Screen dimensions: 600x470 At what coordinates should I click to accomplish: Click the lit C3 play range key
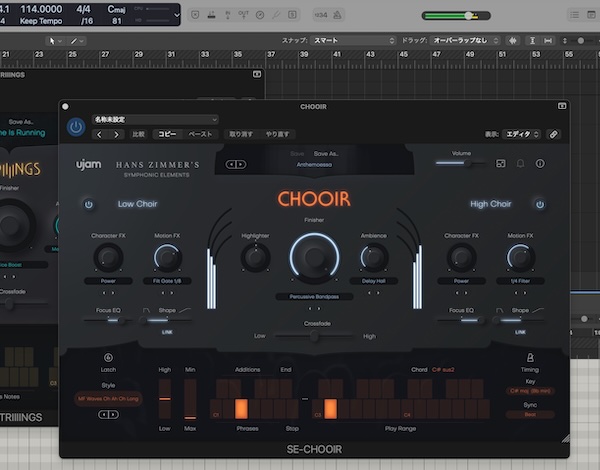point(331,409)
